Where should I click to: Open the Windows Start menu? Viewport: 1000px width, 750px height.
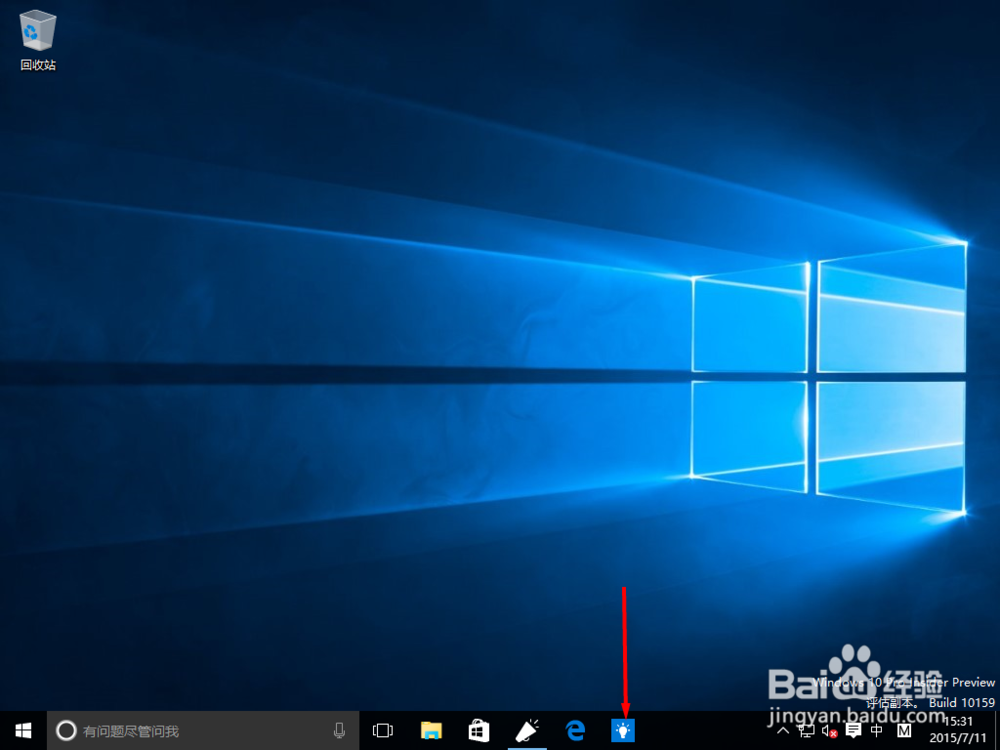pos(24,730)
